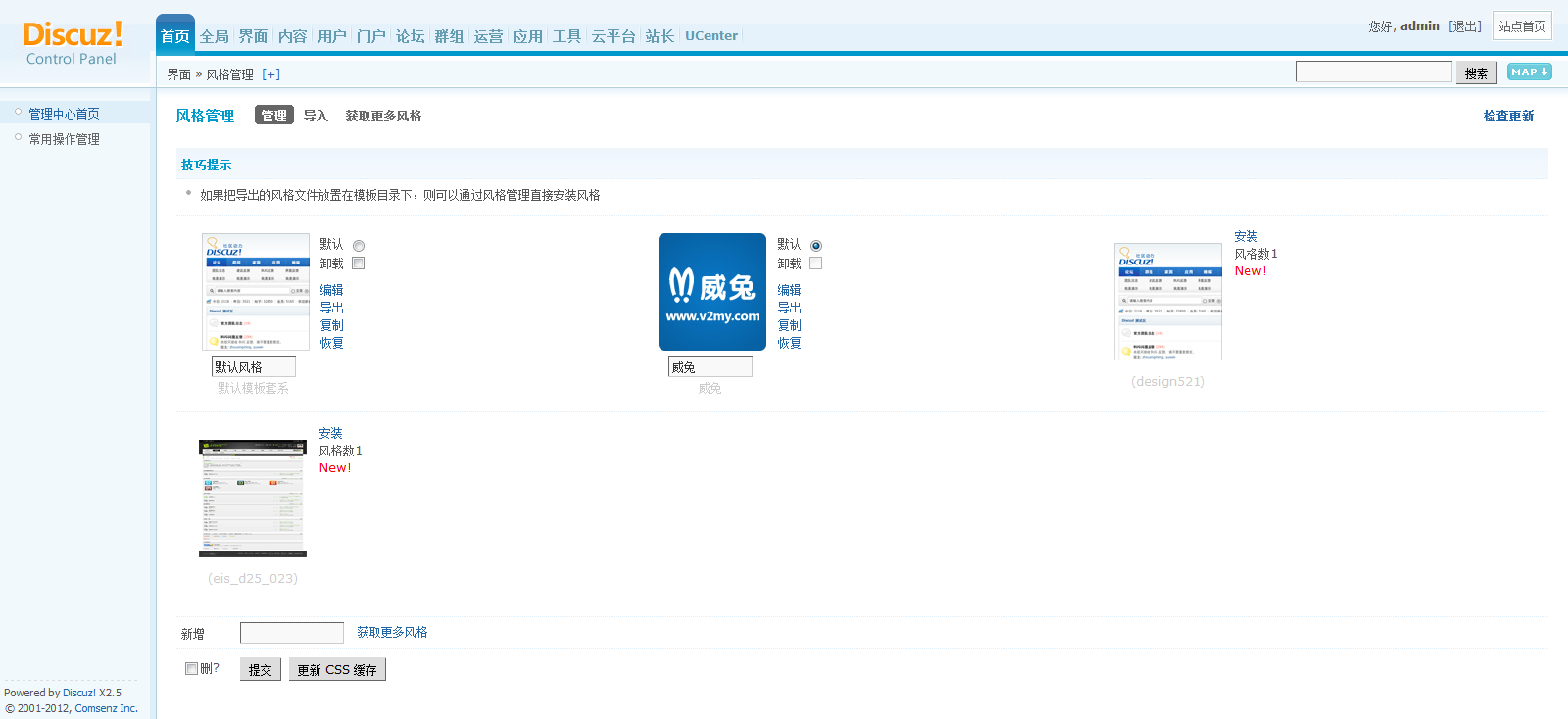Click 编辑 for the 默认风格 style
The height and width of the screenshot is (719, 1568).
pyautogui.click(x=332, y=290)
